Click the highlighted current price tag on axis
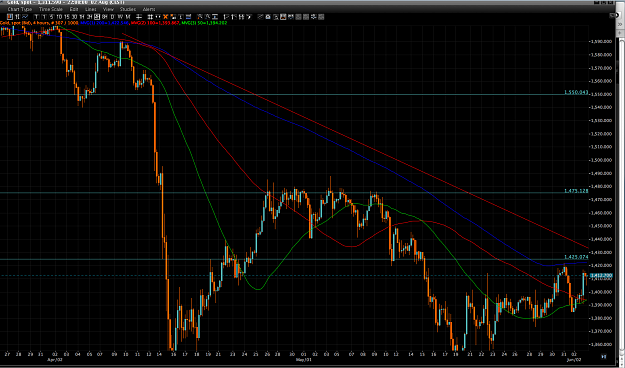The width and height of the screenshot is (625, 368). pos(601,275)
